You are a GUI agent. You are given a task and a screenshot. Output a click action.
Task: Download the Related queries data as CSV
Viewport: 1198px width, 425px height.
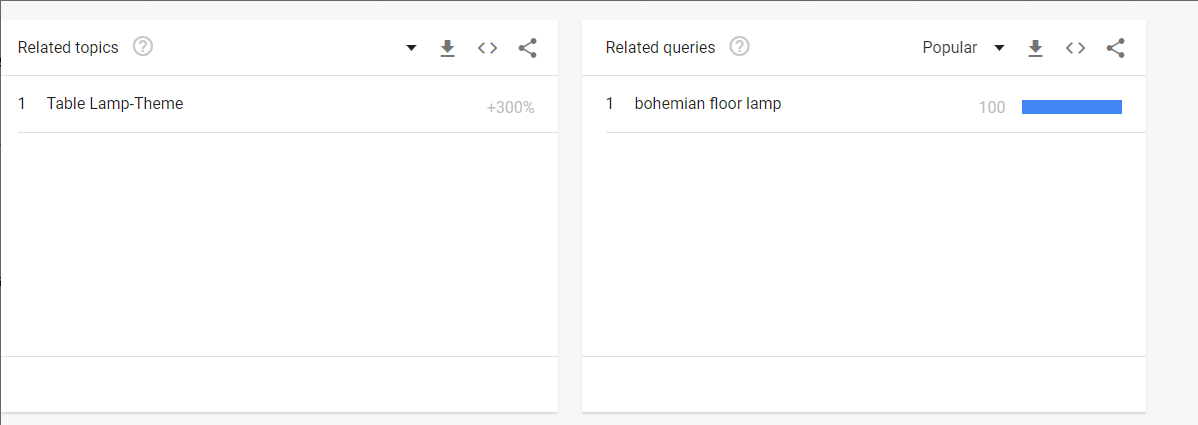click(1036, 48)
